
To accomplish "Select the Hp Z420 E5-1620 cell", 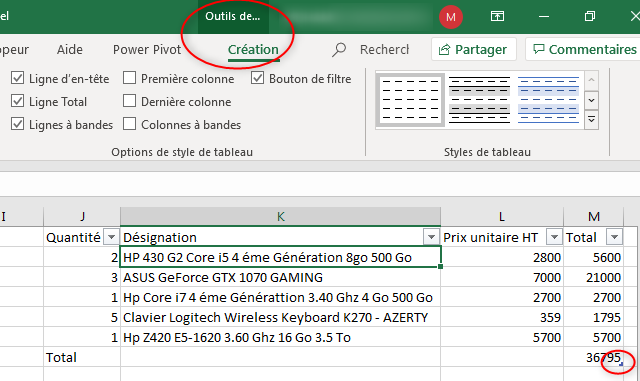I will [280, 337].
